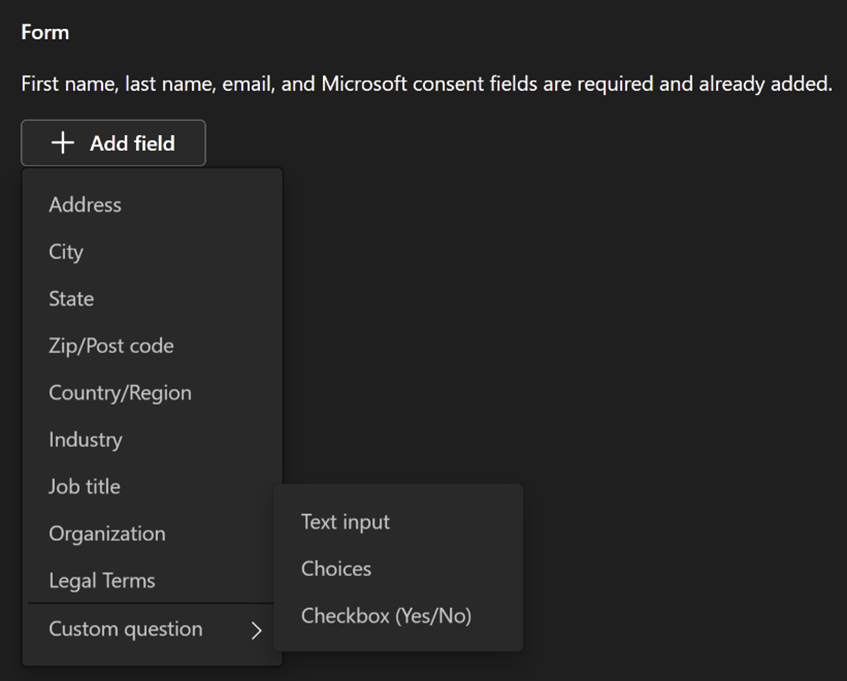Open the Custom question submenu item
Viewport: 847px width, 681px height.
[126, 629]
